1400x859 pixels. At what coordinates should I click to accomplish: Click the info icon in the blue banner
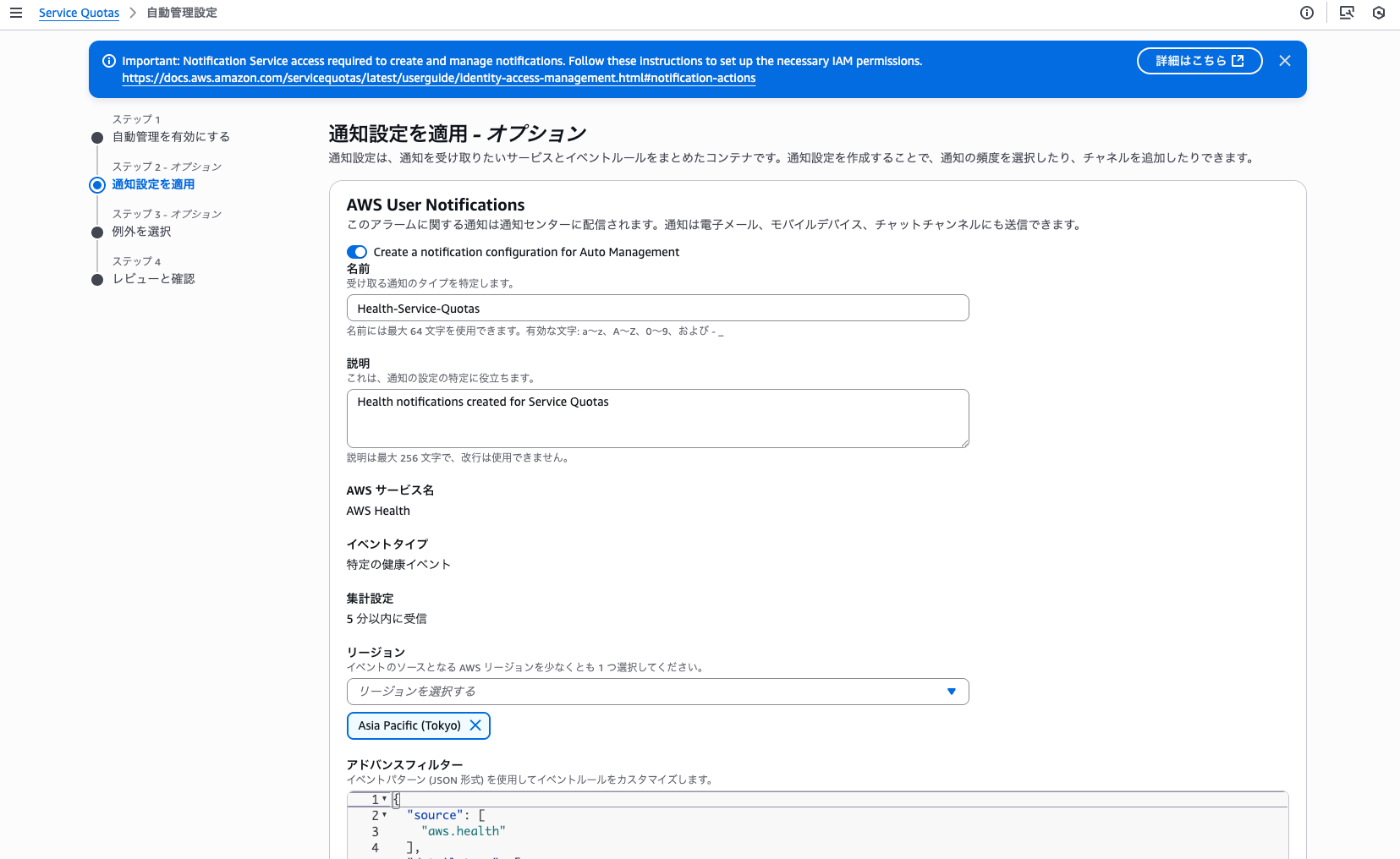pyautogui.click(x=109, y=61)
